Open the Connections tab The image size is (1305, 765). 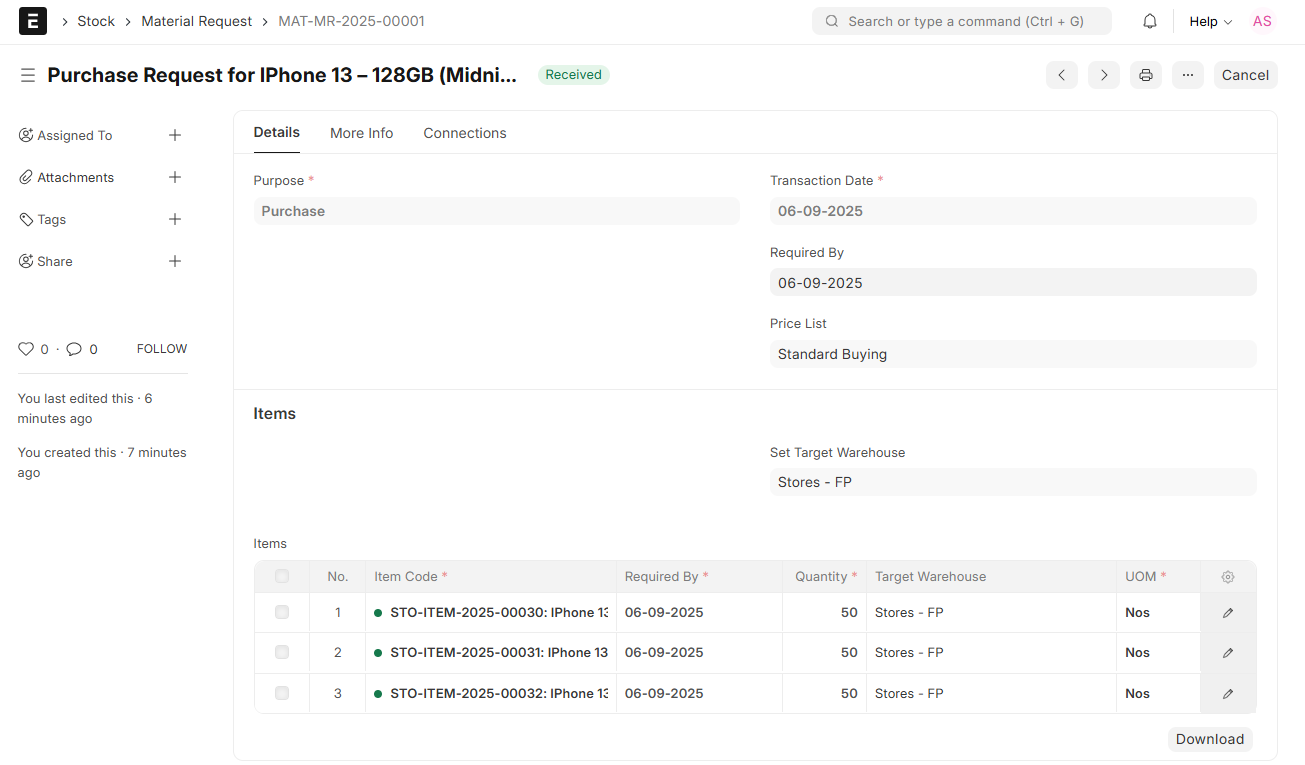click(x=465, y=133)
